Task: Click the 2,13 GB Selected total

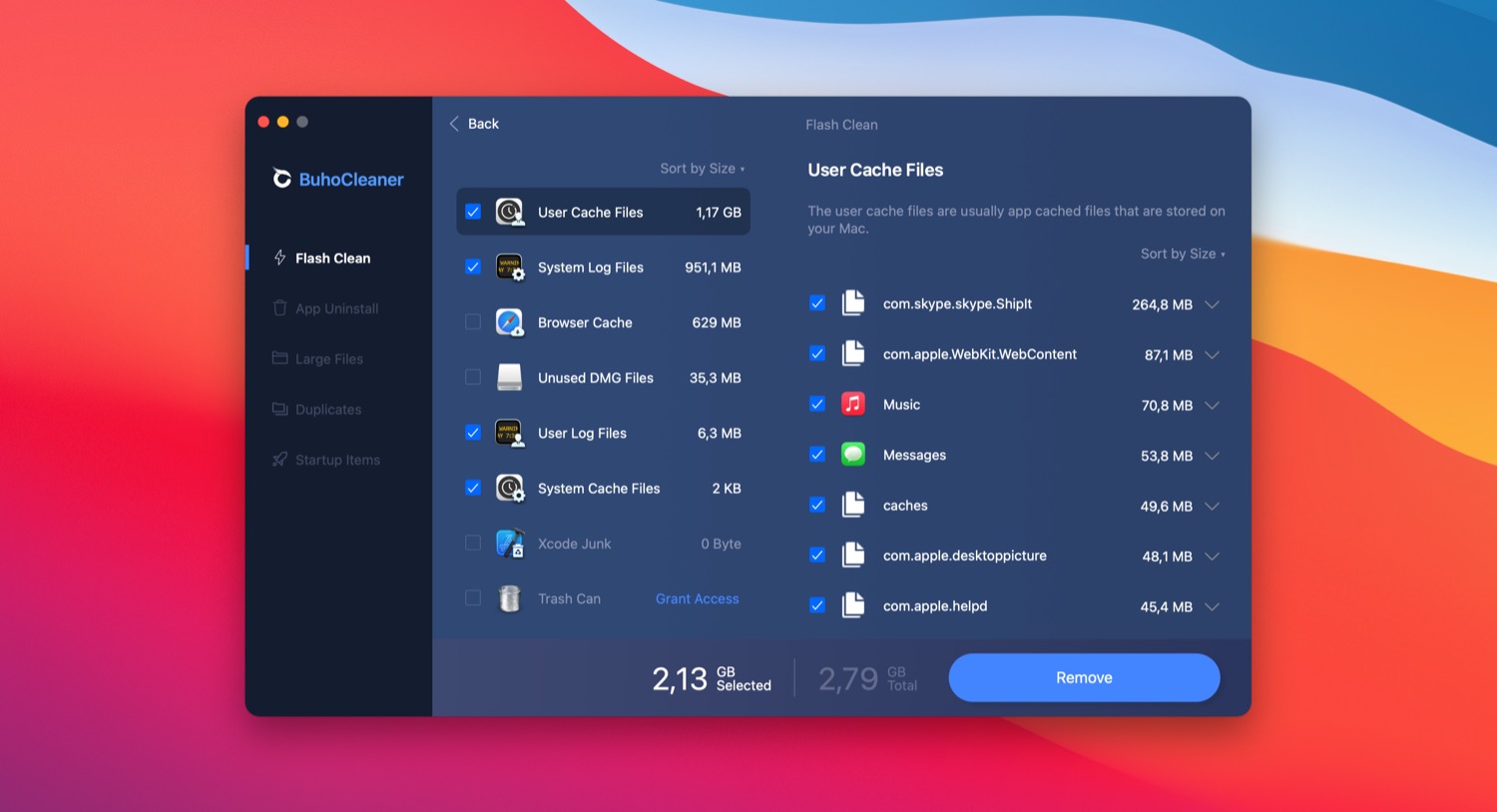Action: (712, 678)
